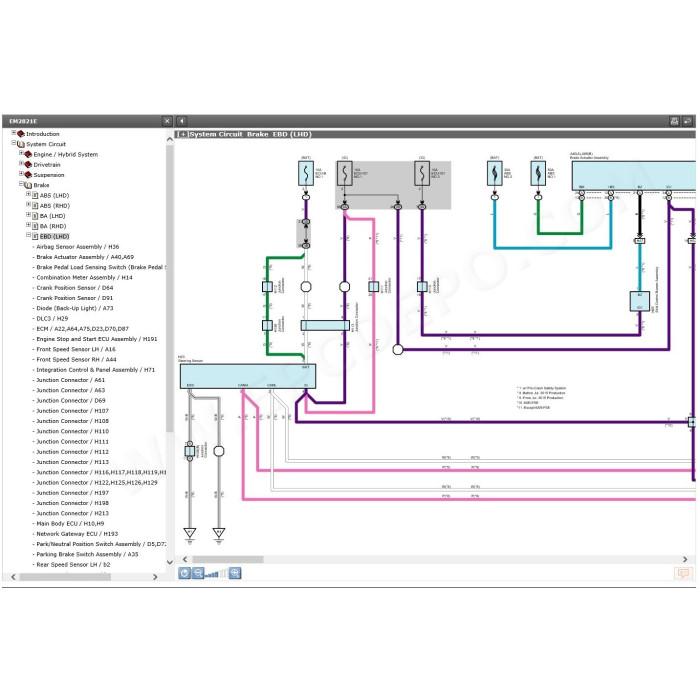
Task: Expand the Suspension tree node
Action: [x=21, y=174]
